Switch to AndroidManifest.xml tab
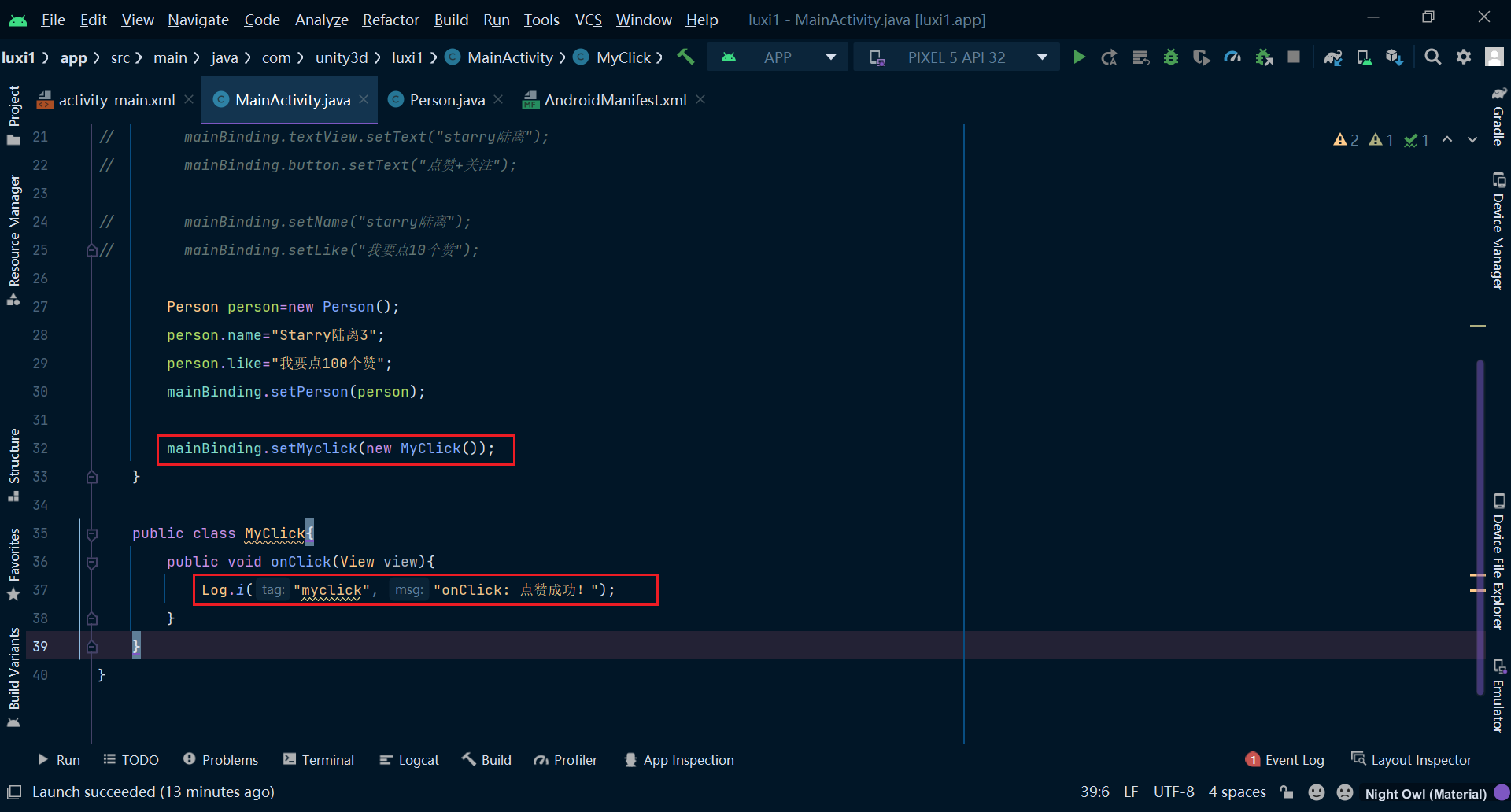Viewport: 1511px width, 812px height. (x=615, y=100)
